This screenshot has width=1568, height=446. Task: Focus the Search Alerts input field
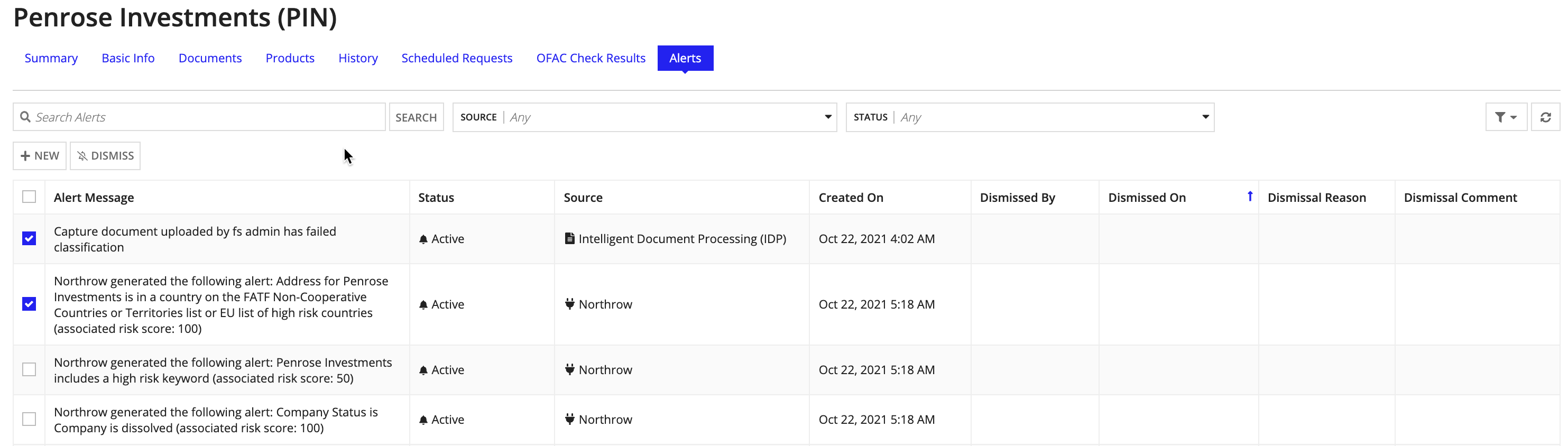pos(199,117)
